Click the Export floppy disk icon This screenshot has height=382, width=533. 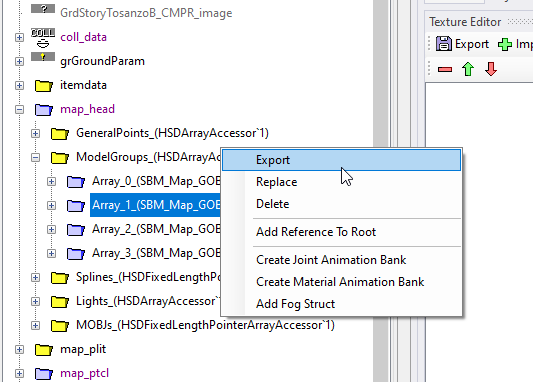pyautogui.click(x=444, y=44)
